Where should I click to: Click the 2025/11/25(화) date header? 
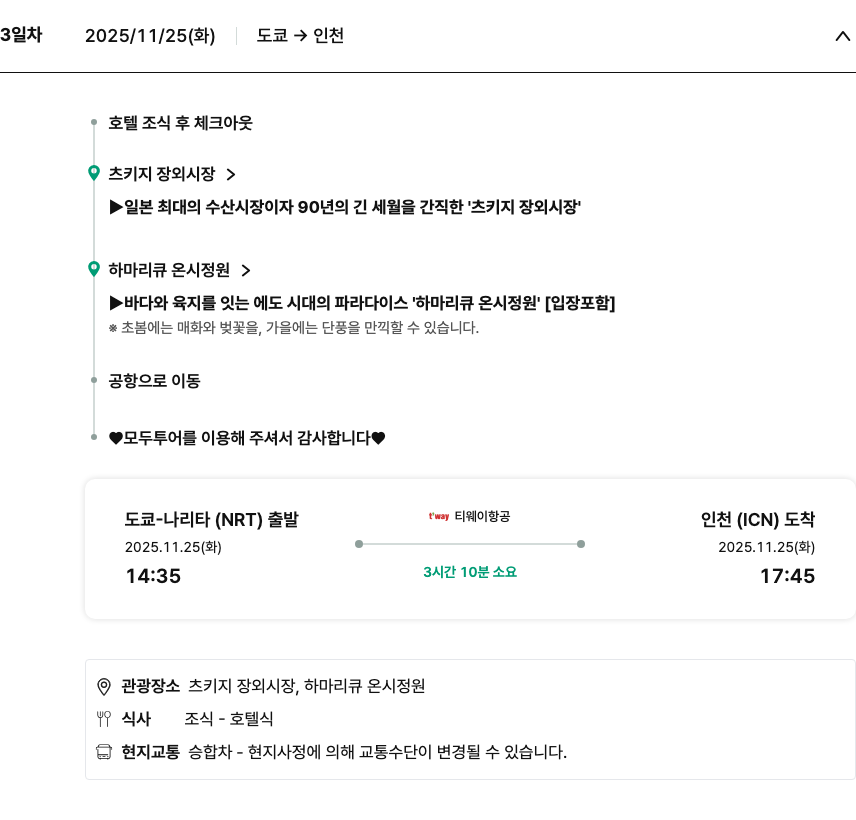(150, 36)
